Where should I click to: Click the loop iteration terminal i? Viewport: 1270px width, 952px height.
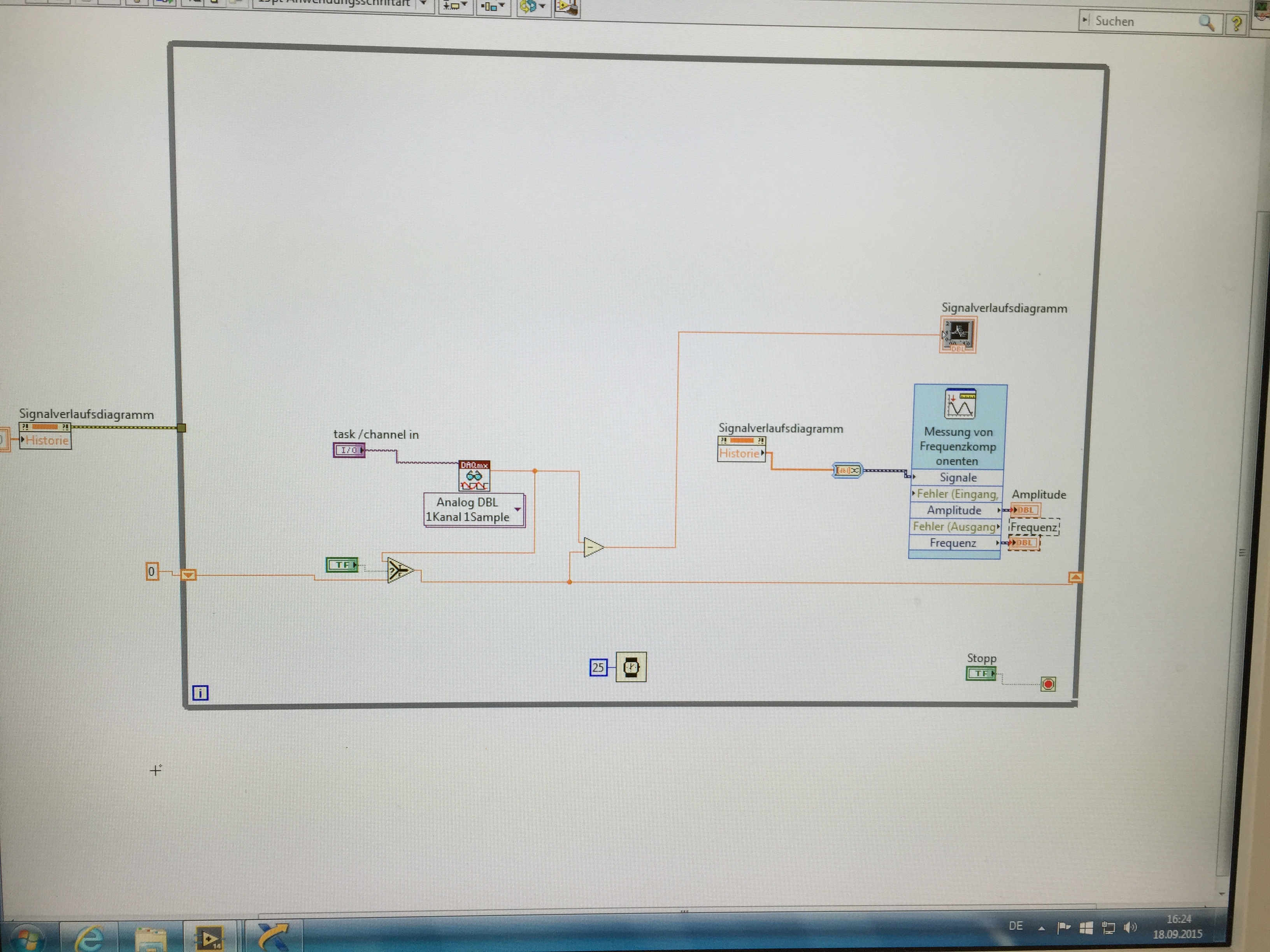tap(200, 693)
